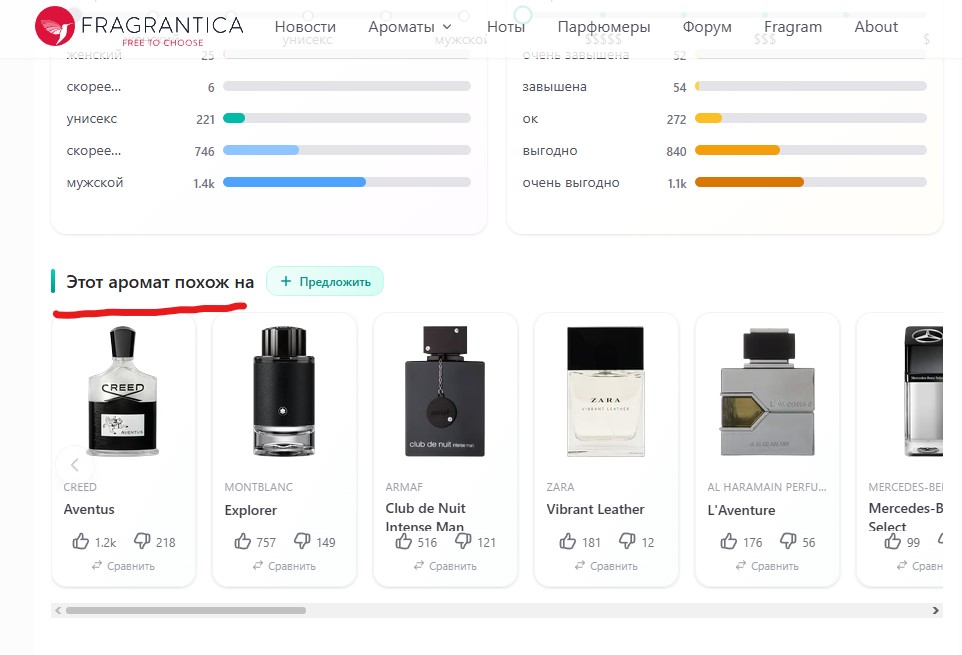Viewport: 962px width, 655px height.
Task: Like the Creed Aventus similarity
Action: click(x=80, y=542)
